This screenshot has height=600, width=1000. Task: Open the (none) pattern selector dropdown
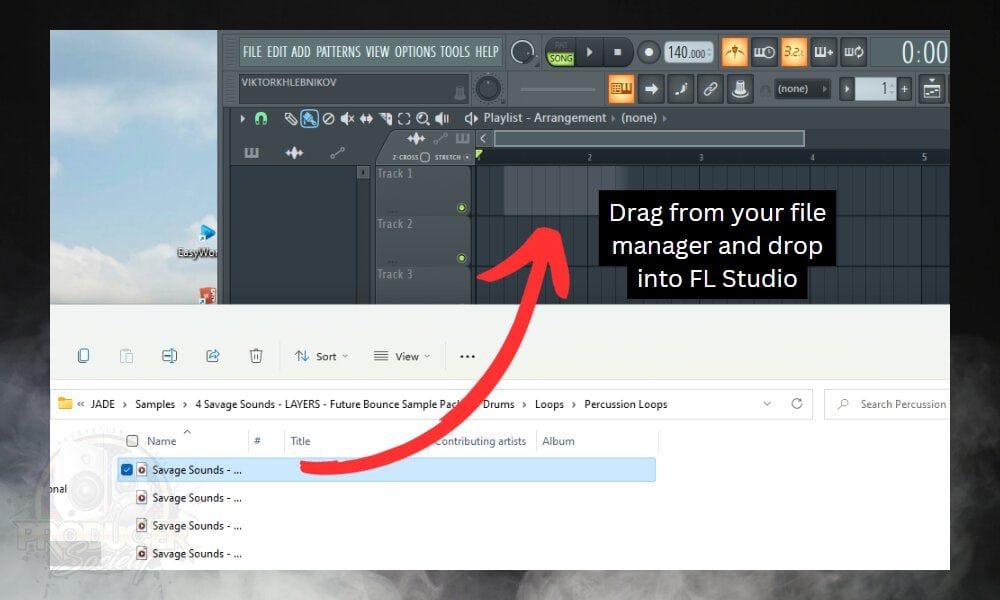[x=802, y=89]
